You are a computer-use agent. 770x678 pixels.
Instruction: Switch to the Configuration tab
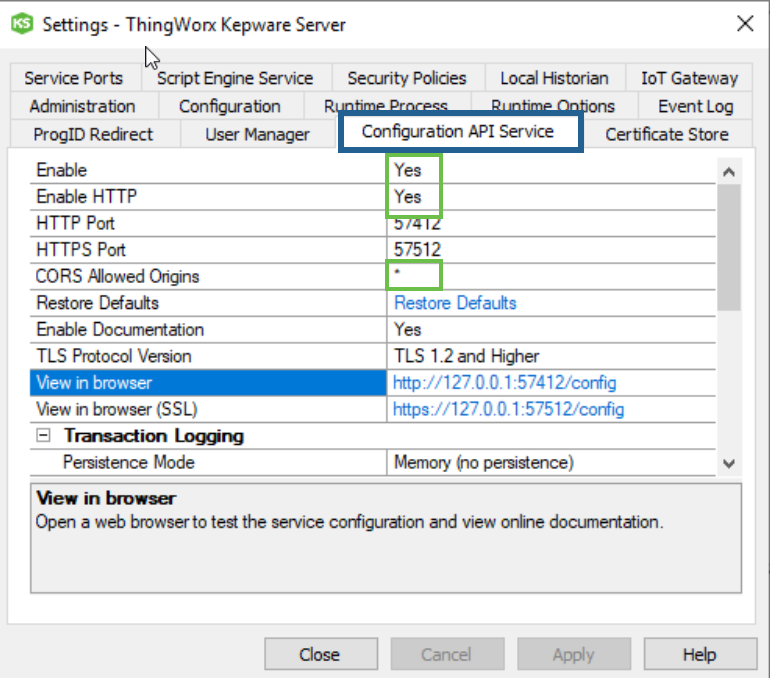pyautogui.click(x=230, y=106)
